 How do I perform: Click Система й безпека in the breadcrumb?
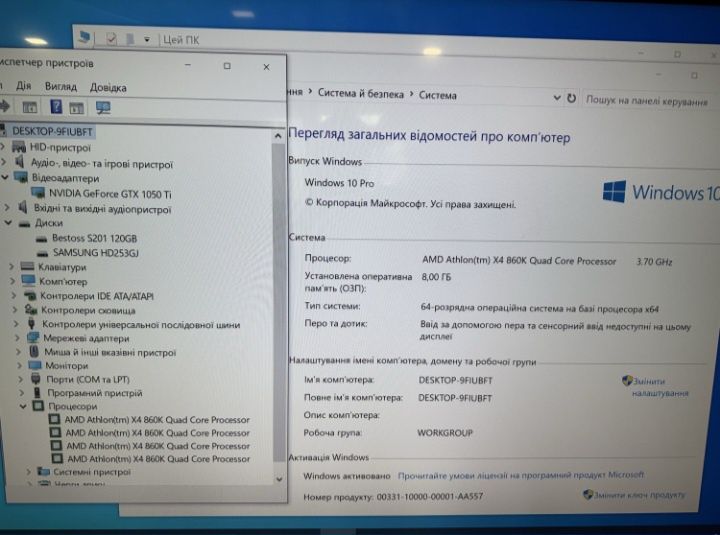[360, 94]
